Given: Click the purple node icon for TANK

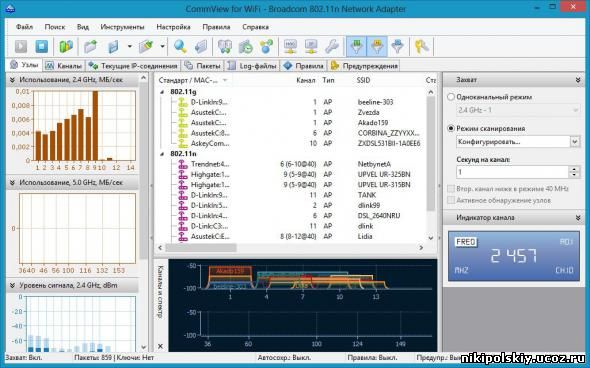Looking at the screenshot, I should pos(183,195).
